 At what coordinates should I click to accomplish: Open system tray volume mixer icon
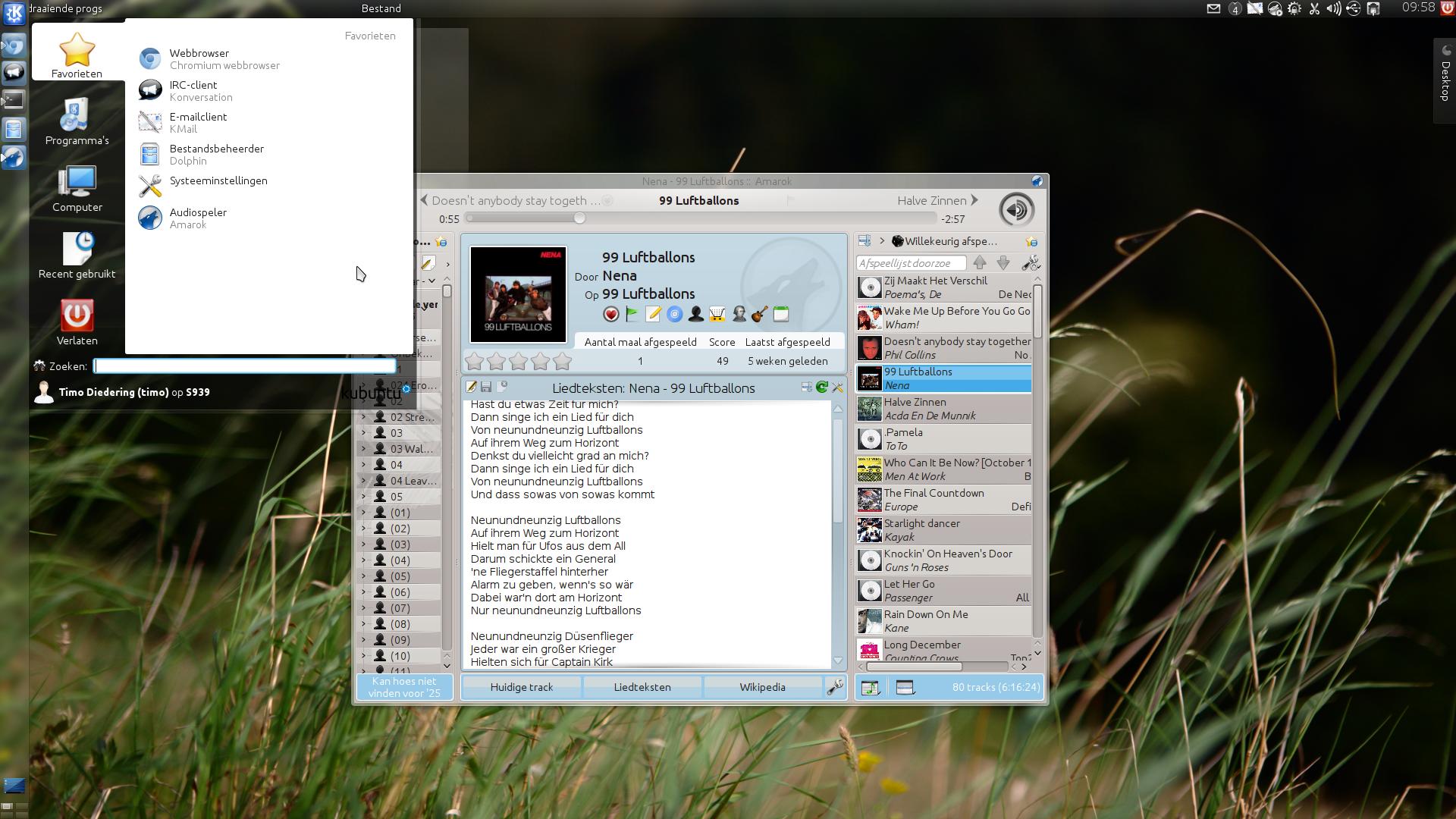point(1334,9)
